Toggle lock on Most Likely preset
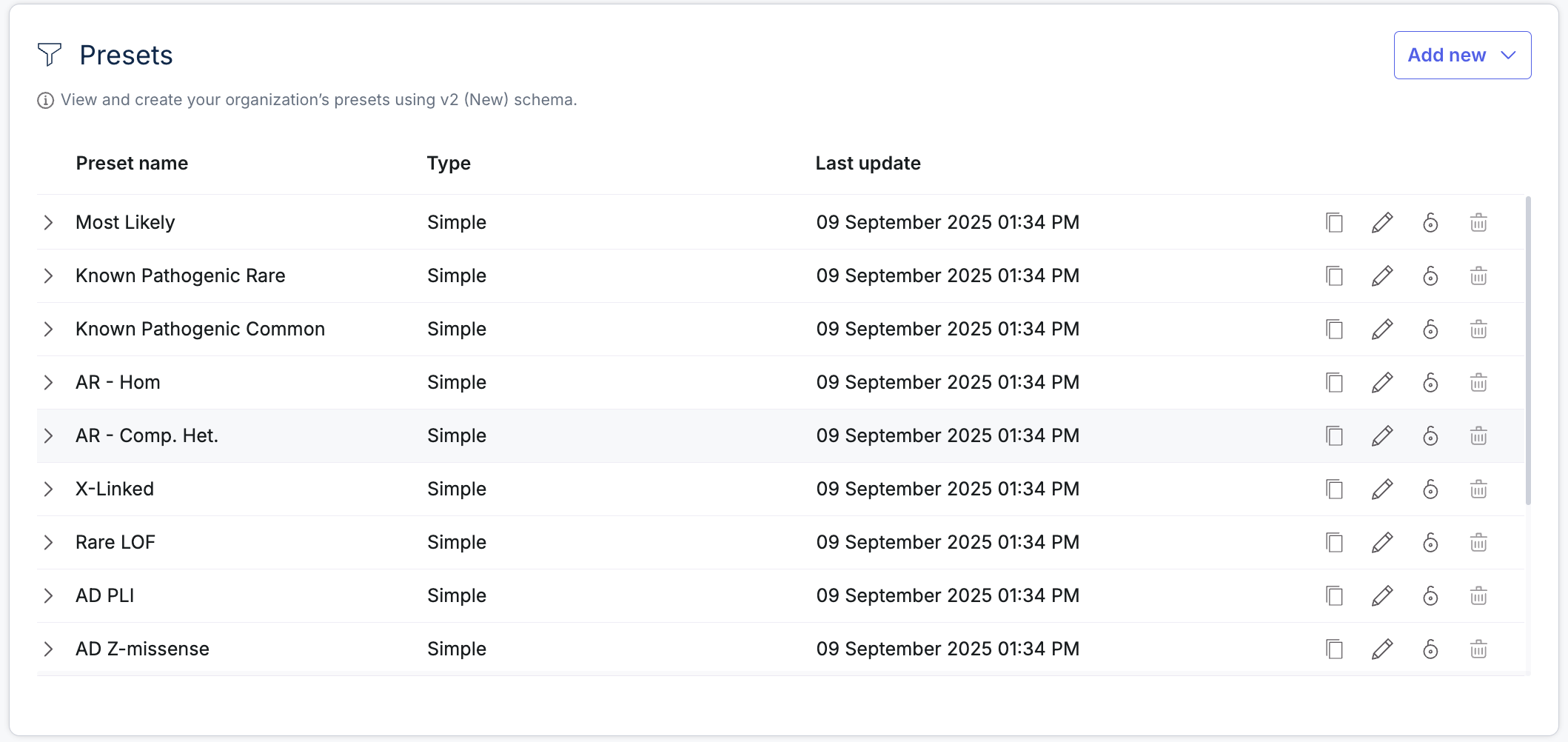Viewport: 1568px width, 742px height. click(1430, 222)
